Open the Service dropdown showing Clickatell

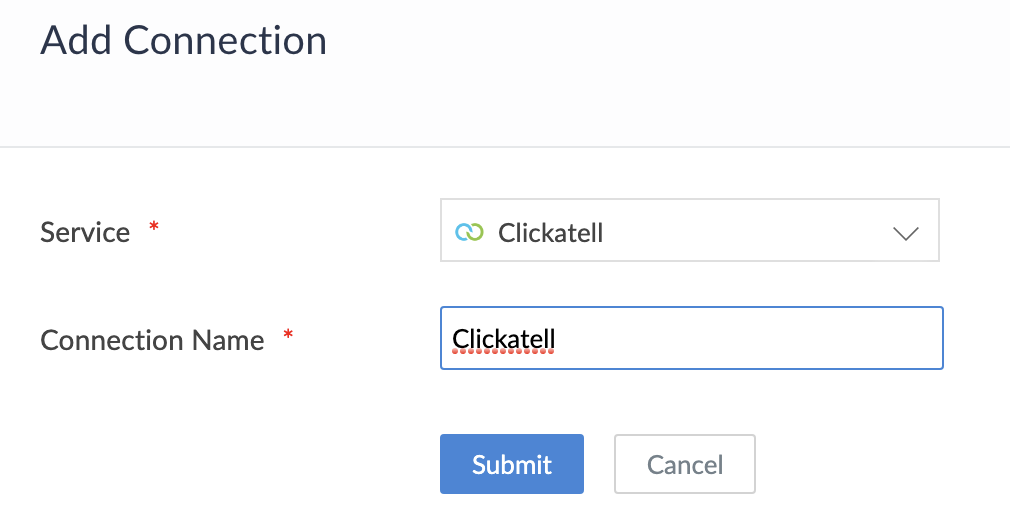(689, 230)
